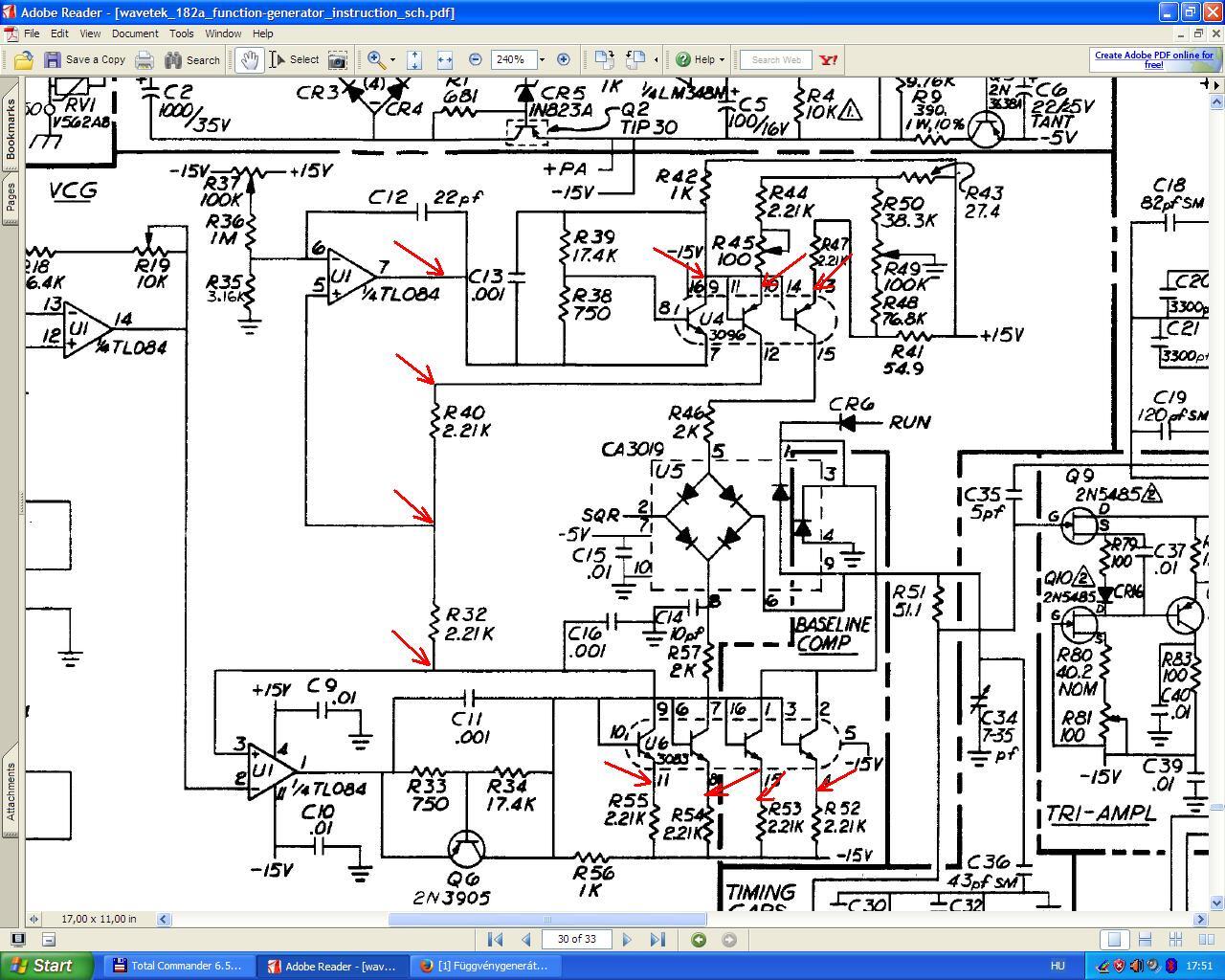Screen dimensions: 1225x980
Task: Open the zoom percentage dropdown
Action: pyautogui.click(x=542, y=59)
